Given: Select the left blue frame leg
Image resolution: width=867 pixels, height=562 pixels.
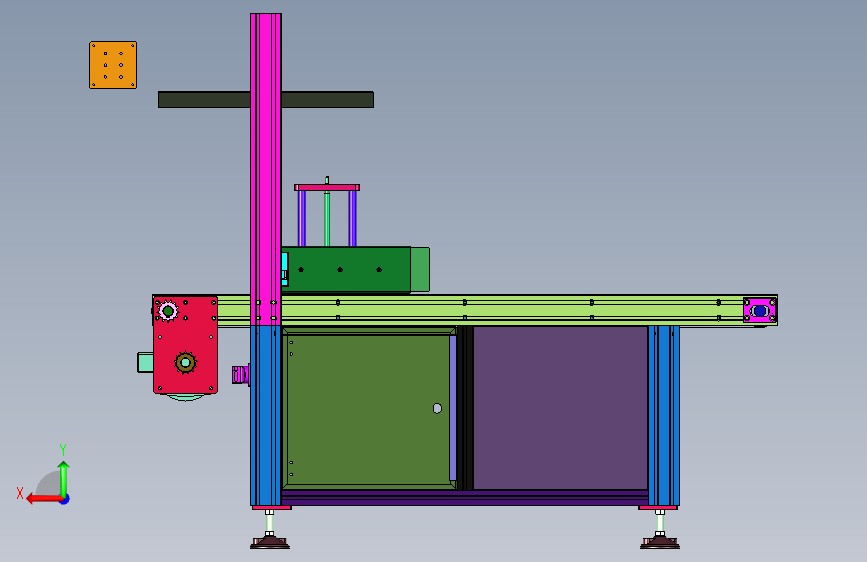Looking at the screenshot, I should (266, 415).
